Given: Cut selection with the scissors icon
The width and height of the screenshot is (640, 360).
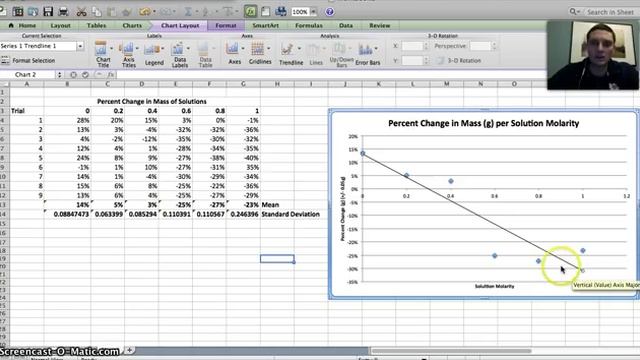Looking at the screenshot, I should tap(82, 12).
